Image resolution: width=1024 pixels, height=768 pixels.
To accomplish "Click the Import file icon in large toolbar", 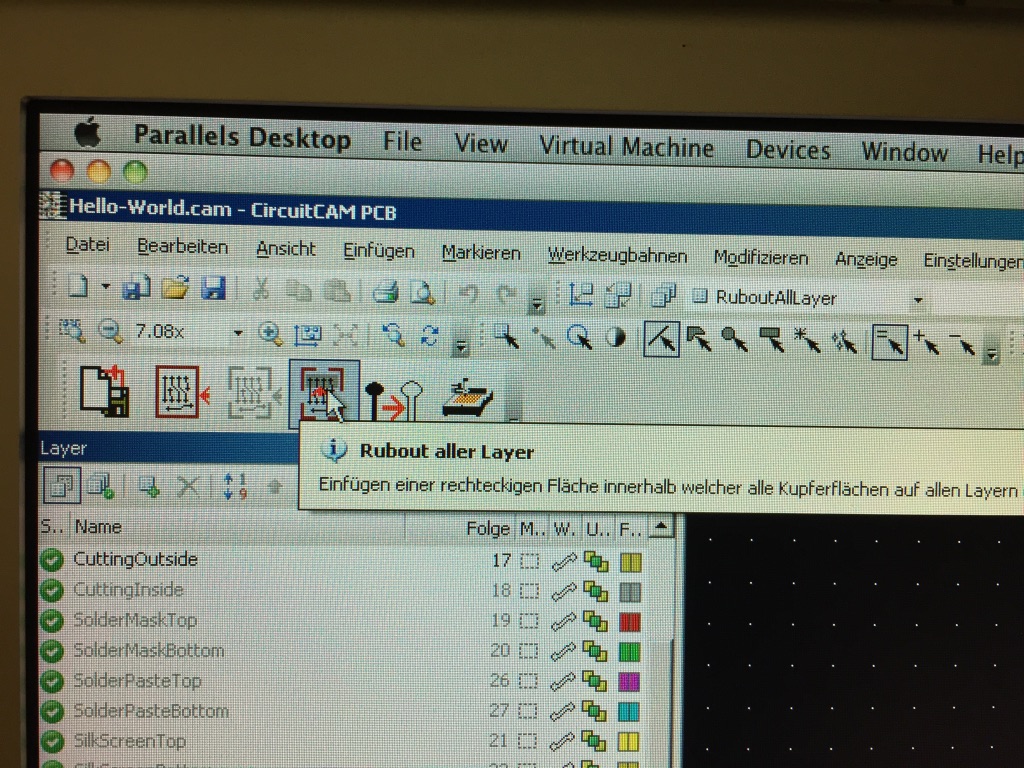I will click(x=104, y=391).
